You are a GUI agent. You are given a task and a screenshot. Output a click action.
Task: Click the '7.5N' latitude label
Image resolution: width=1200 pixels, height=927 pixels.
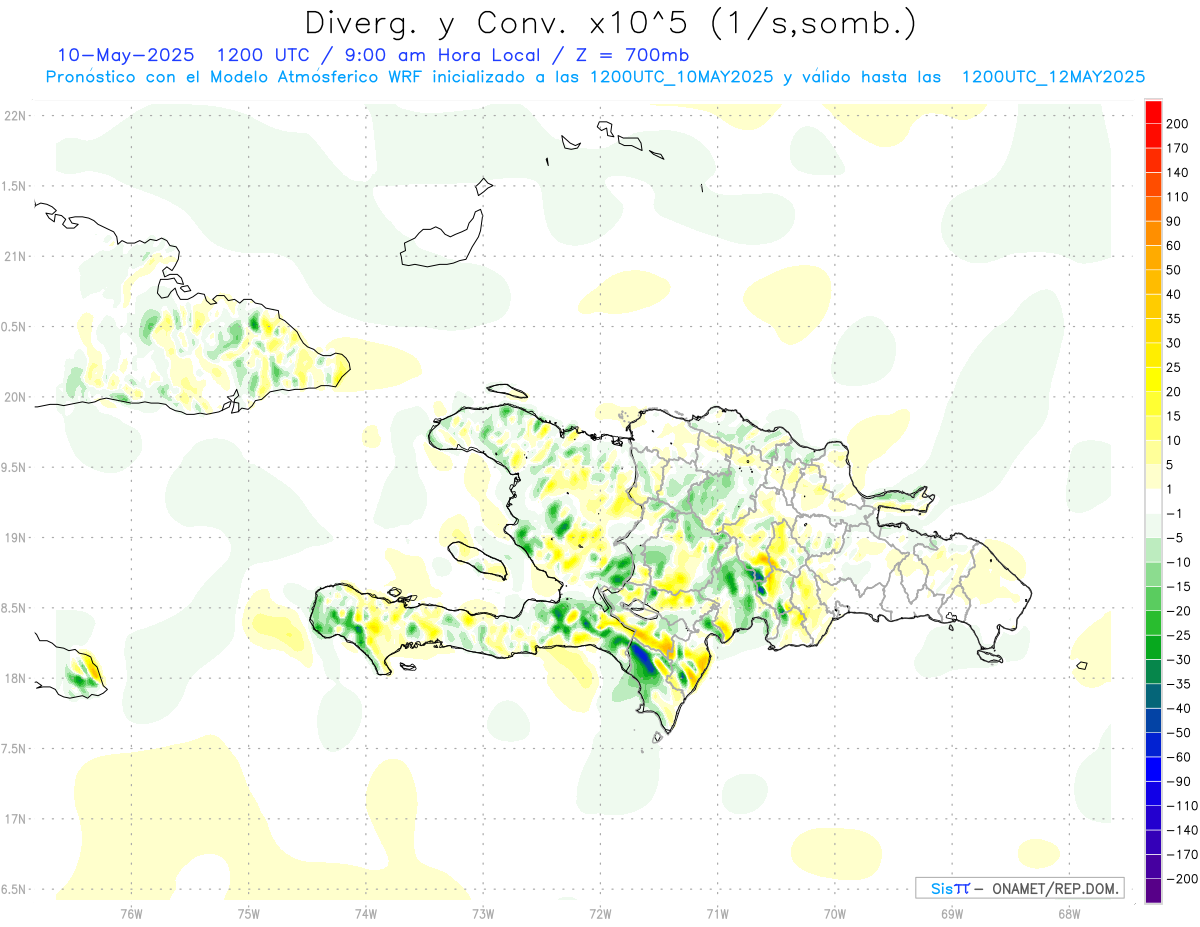click(x=15, y=749)
